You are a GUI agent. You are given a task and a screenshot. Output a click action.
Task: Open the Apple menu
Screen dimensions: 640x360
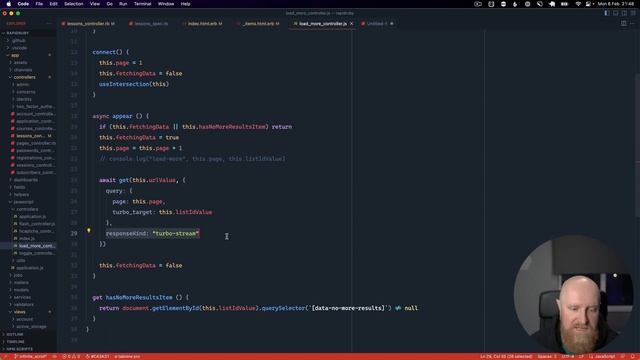pos(9,4)
